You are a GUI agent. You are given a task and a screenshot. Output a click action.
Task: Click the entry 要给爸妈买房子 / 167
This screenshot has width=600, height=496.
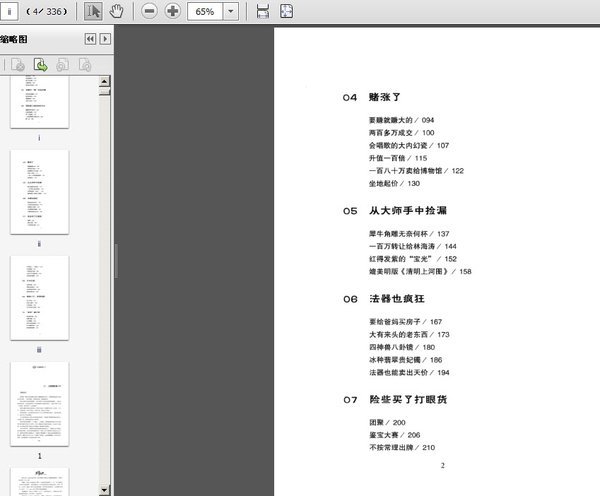(405, 322)
